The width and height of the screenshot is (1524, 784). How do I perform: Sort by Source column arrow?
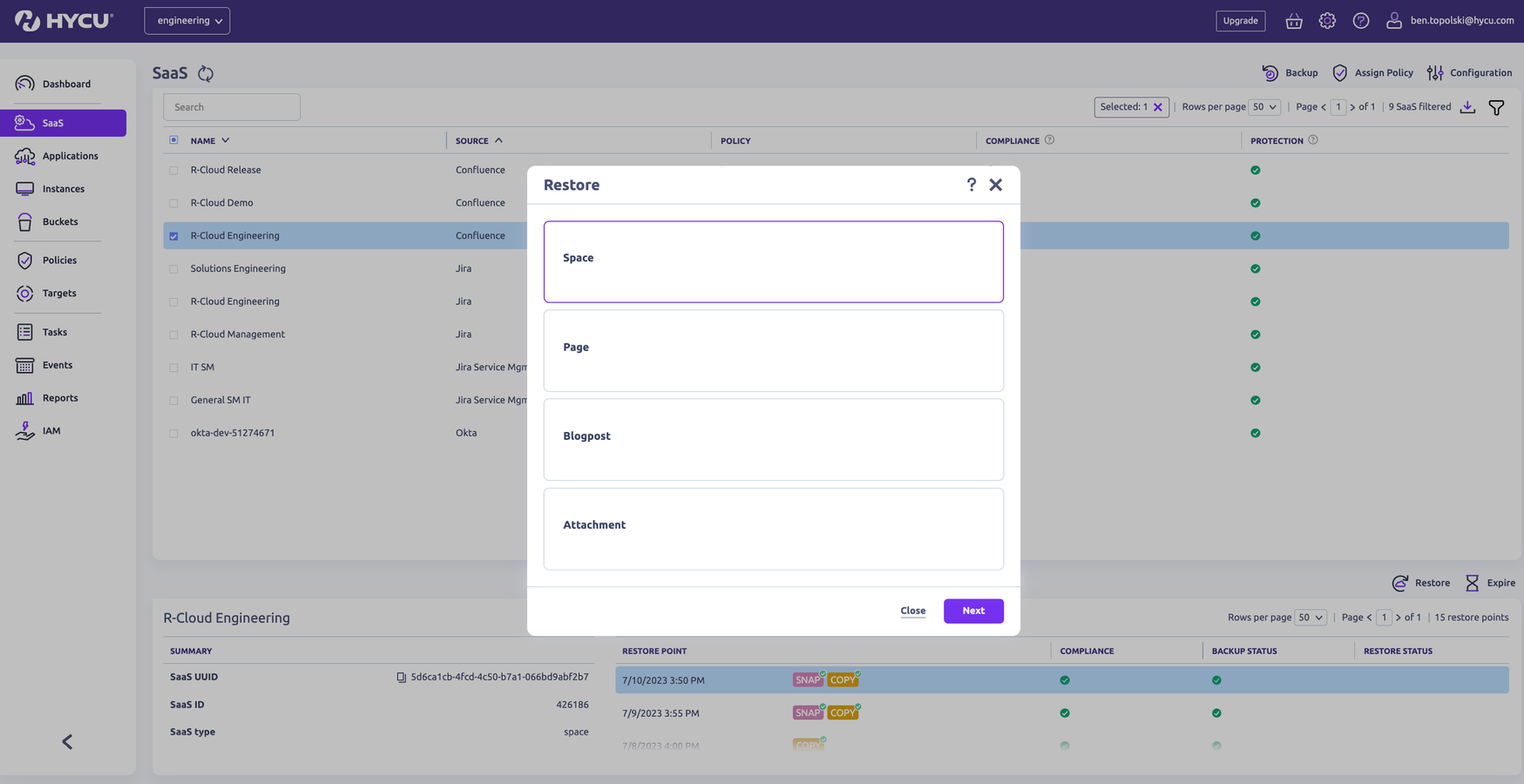coord(498,140)
